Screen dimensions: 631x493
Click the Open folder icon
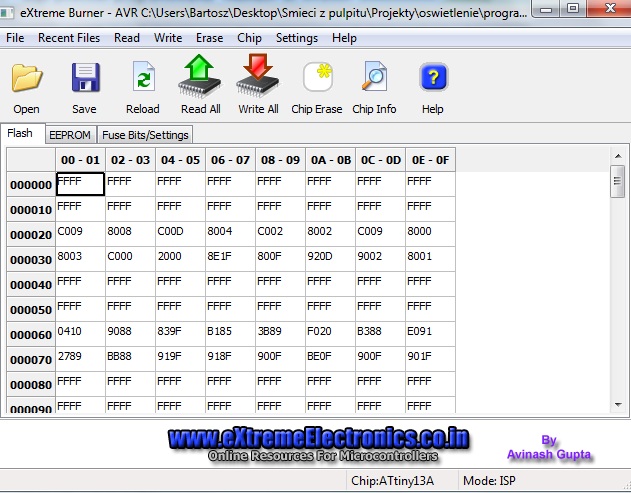click(27, 77)
